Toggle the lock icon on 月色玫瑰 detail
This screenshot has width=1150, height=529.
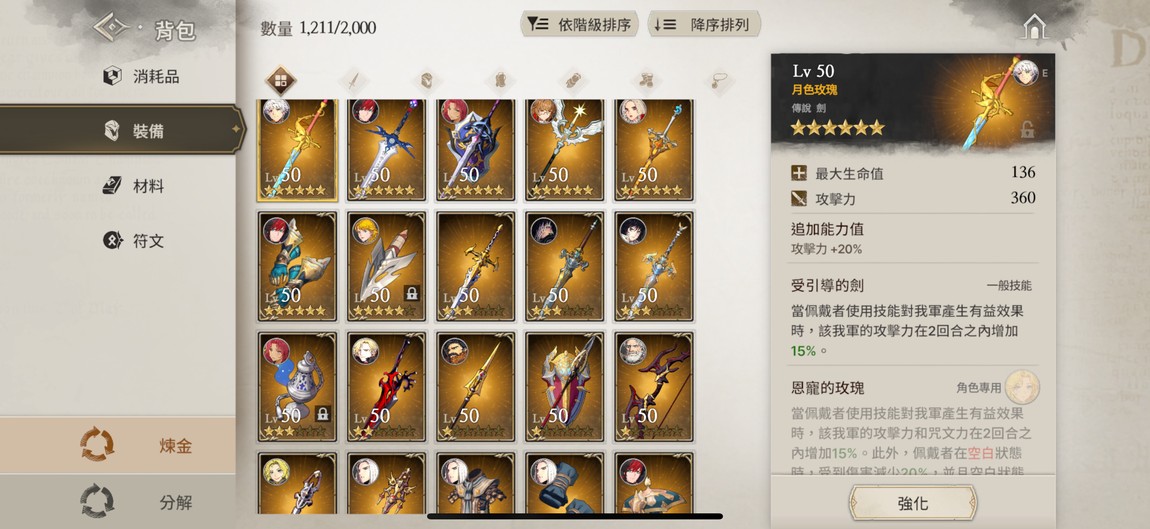click(1028, 130)
